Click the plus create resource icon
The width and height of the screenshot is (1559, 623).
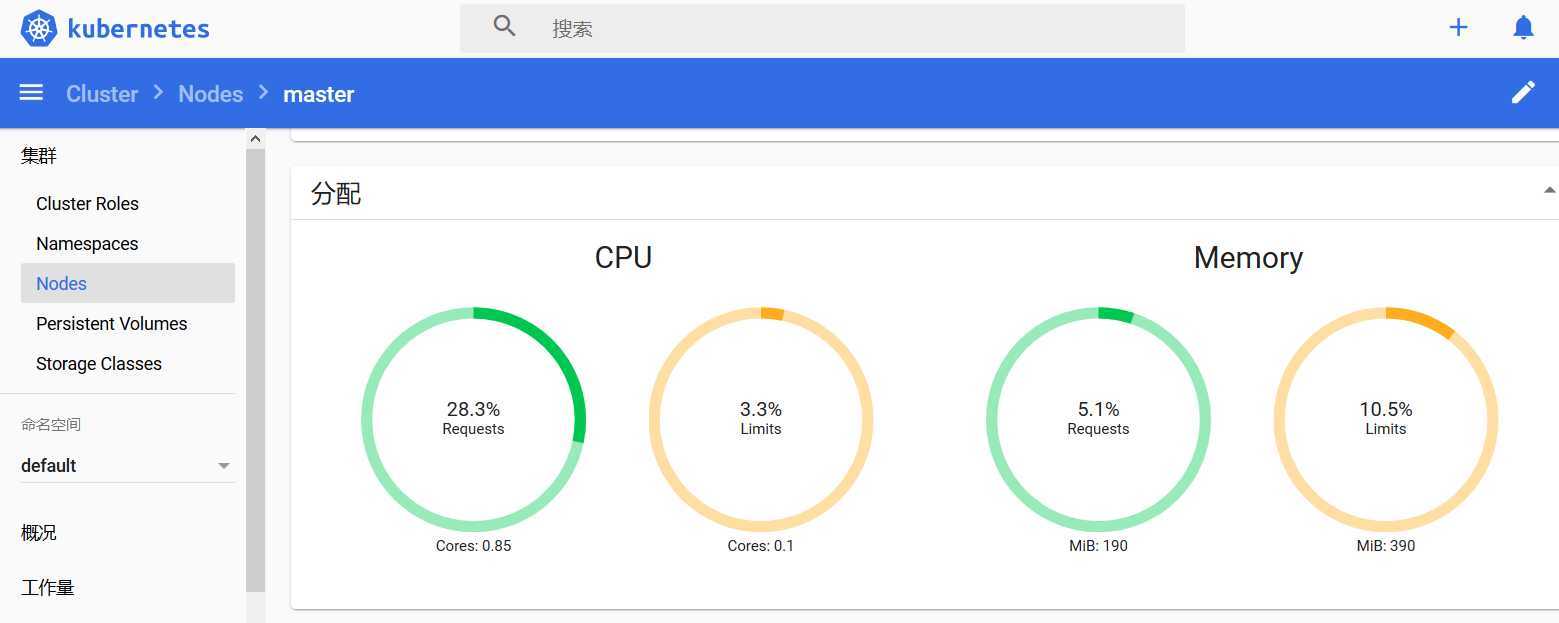[1458, 28]
